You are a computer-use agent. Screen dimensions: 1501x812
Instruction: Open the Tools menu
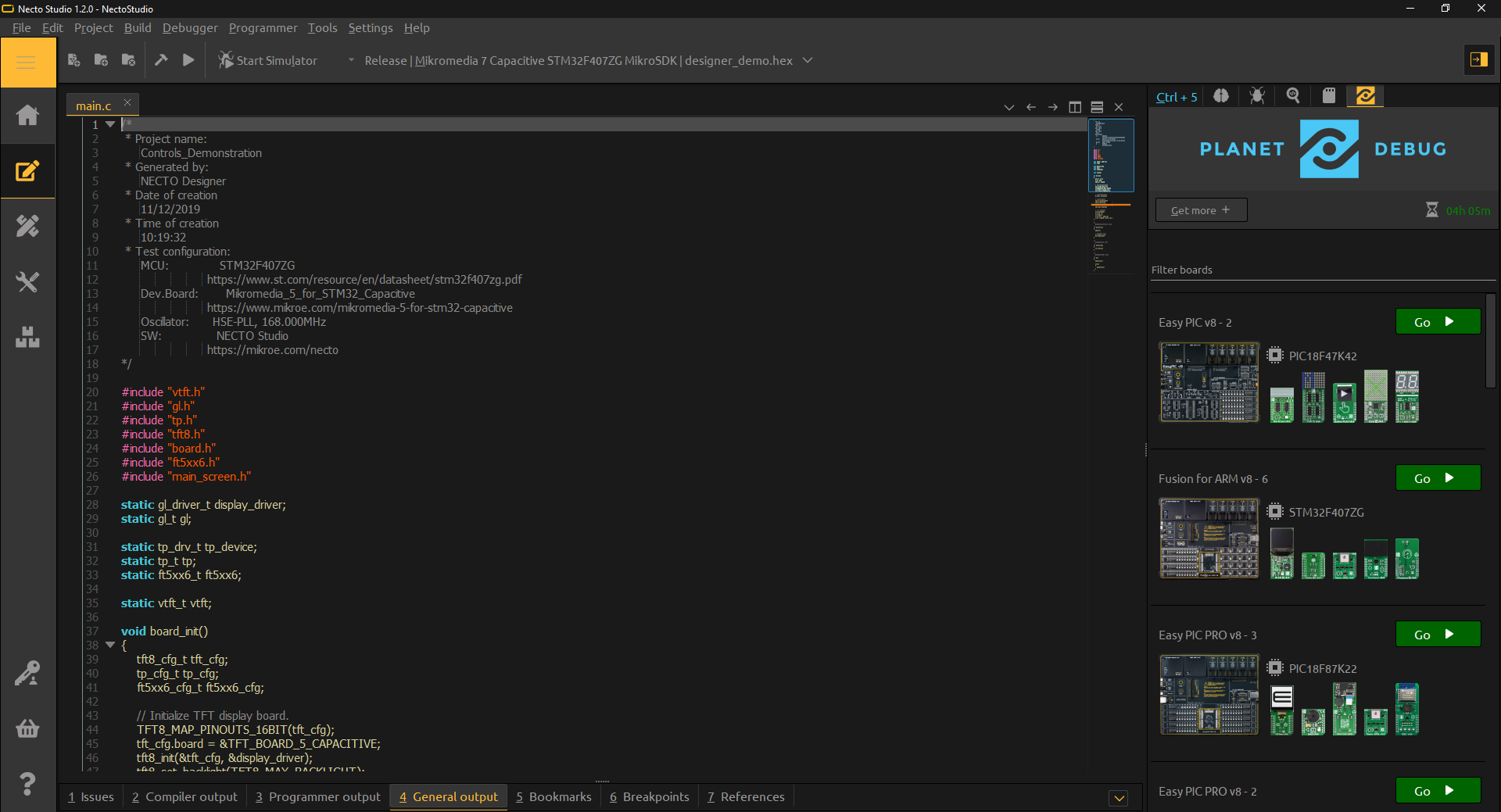click(322, 27)
